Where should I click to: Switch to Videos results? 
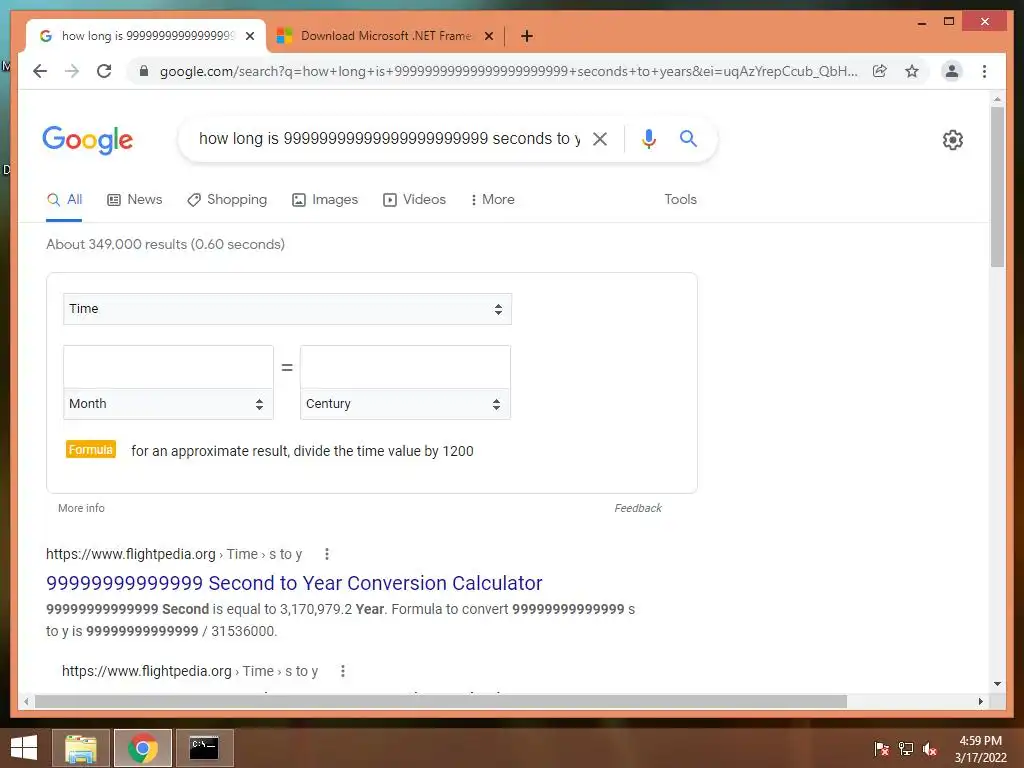[x=414, y=200]
